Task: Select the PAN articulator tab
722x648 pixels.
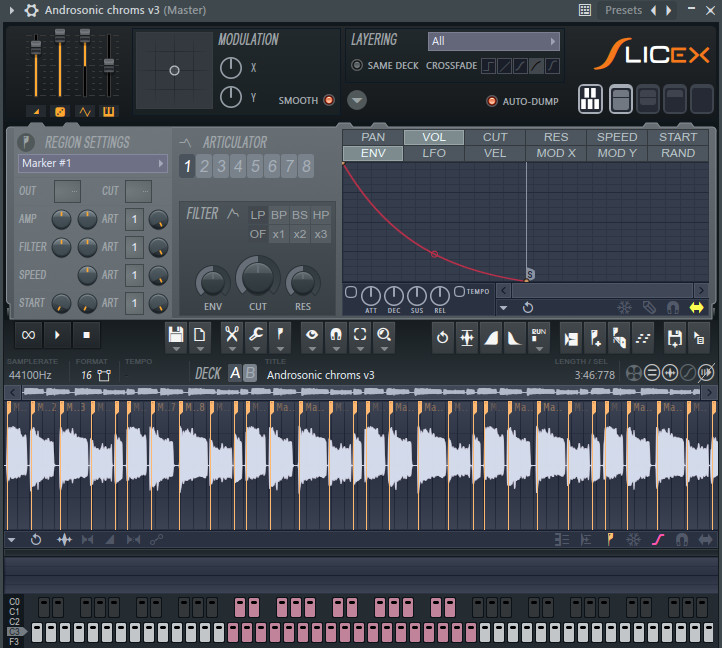Action: [373, 137]
